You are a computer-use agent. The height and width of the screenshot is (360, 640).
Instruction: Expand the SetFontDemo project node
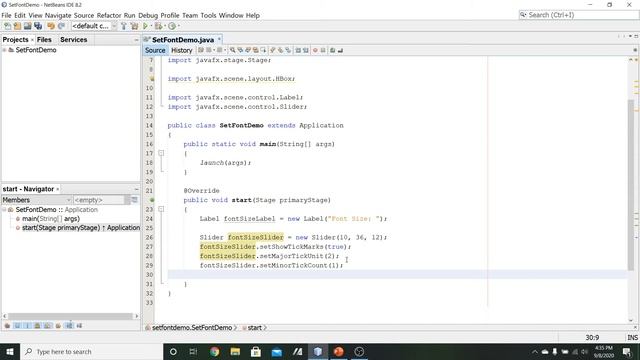point(4,50)
